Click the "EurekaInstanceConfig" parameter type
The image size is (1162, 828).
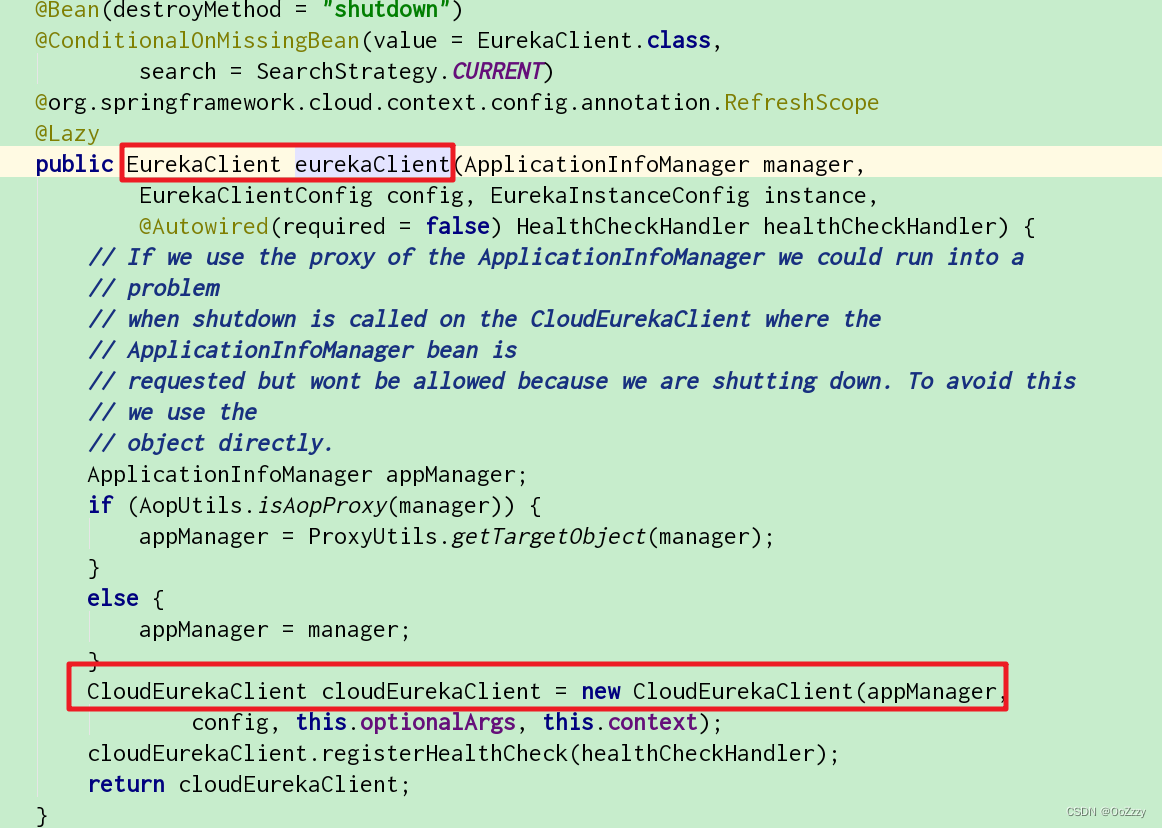click(x=620, y=195)
